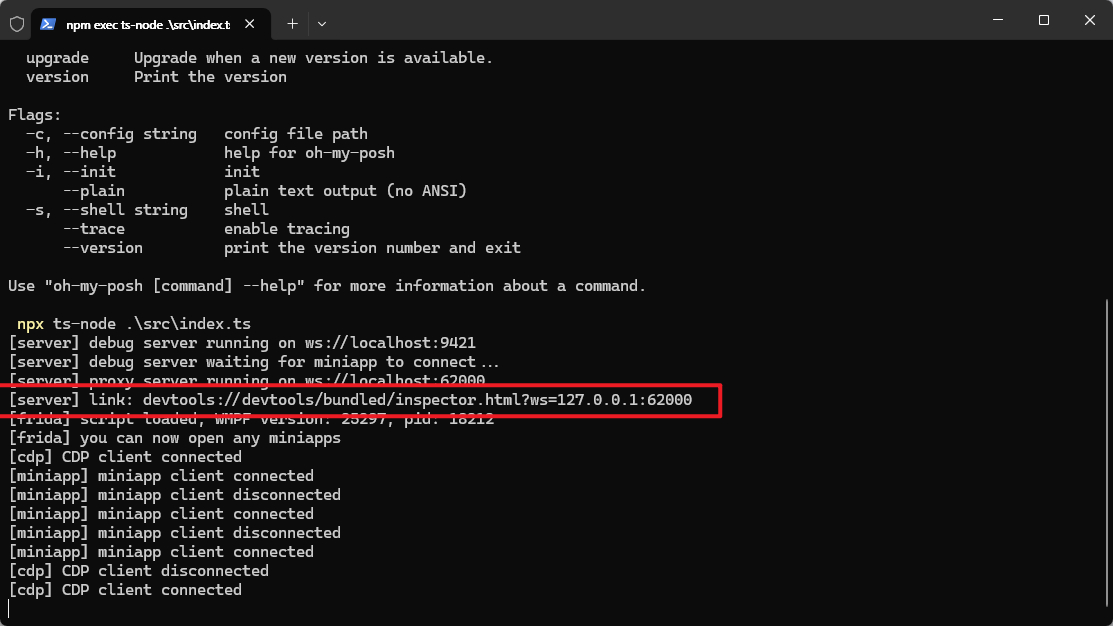Click the npx ts-node command line
The width and height of the screenshot is (1113, 626).
133,324
